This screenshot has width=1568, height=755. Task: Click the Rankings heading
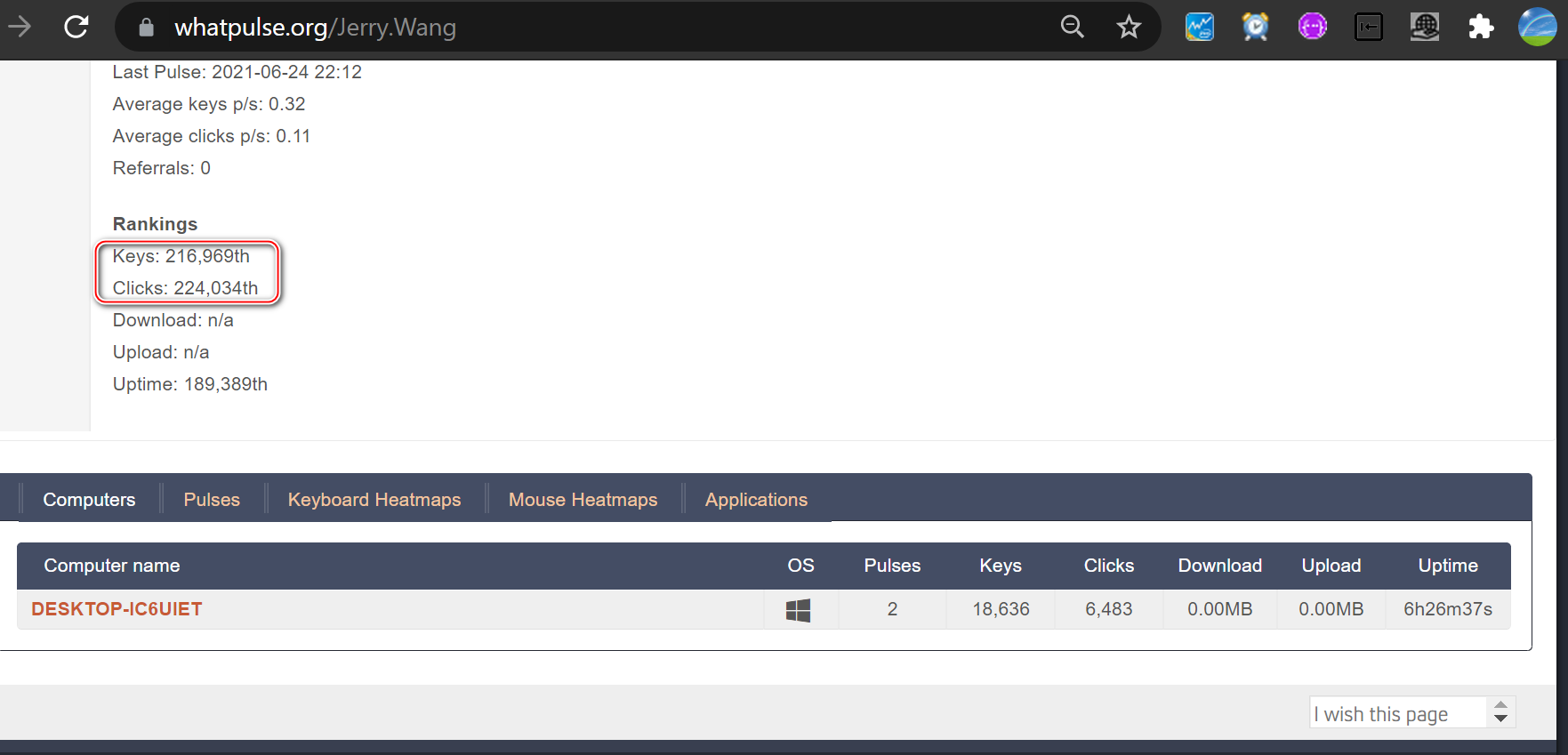click(155, 224)
